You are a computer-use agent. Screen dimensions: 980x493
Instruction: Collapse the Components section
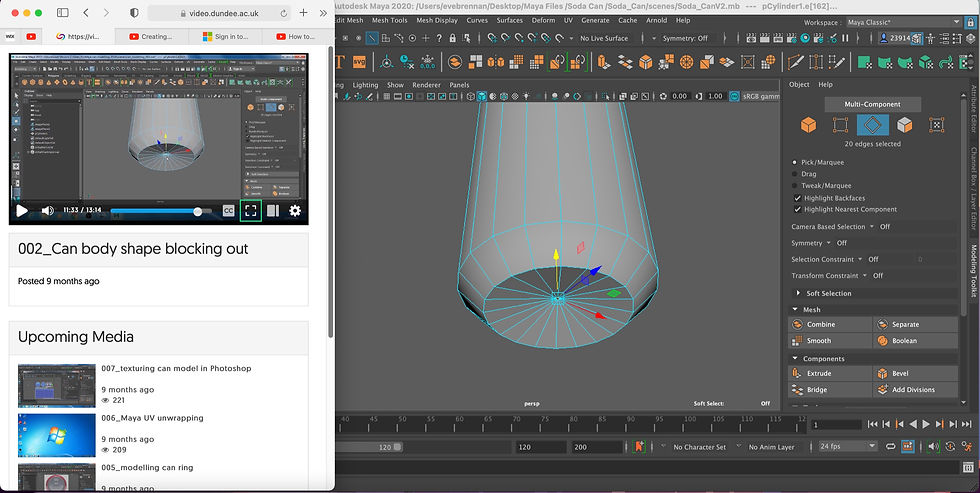coord(795,359)
